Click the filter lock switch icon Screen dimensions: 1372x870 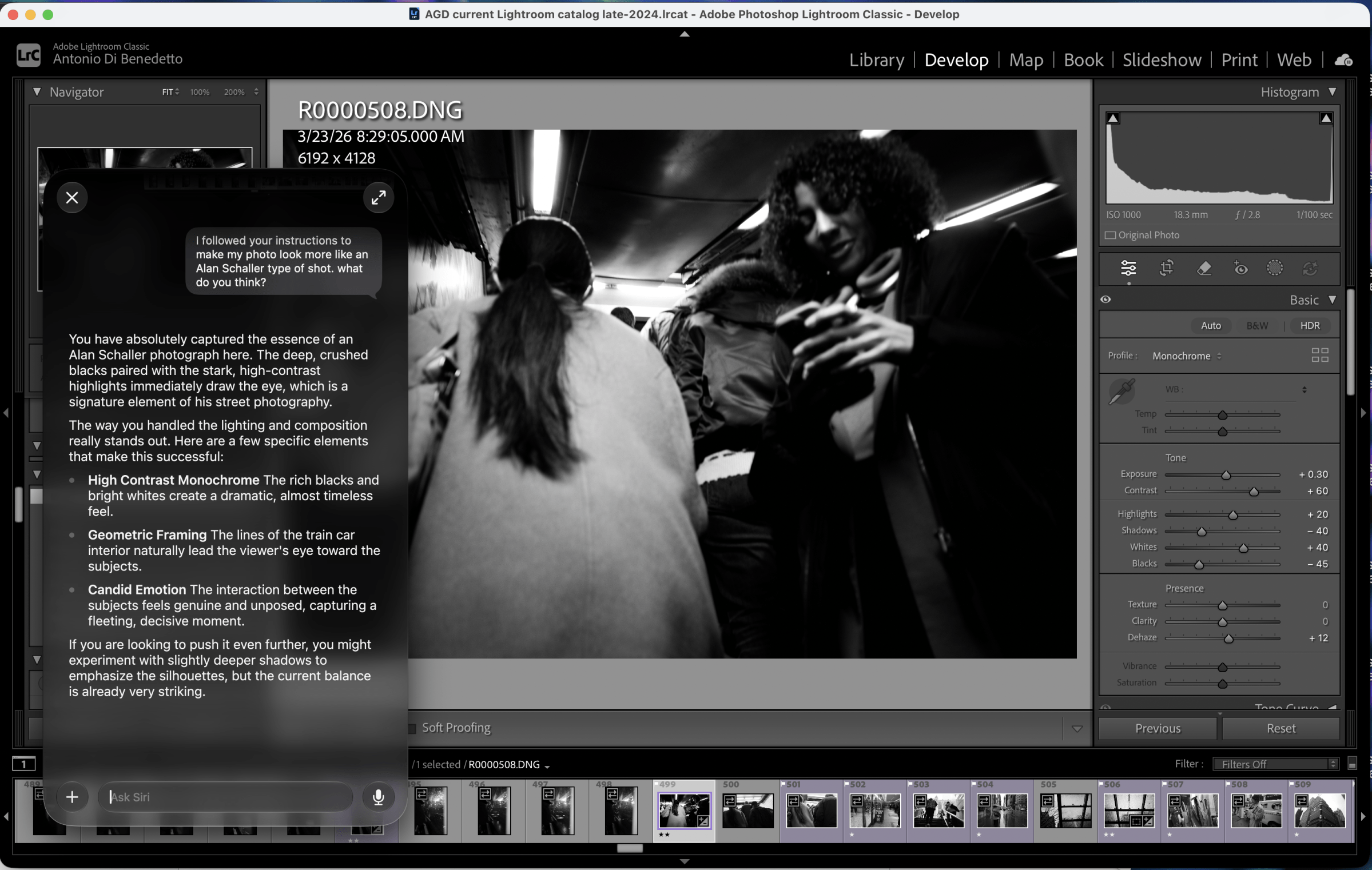click(1352, 764)
